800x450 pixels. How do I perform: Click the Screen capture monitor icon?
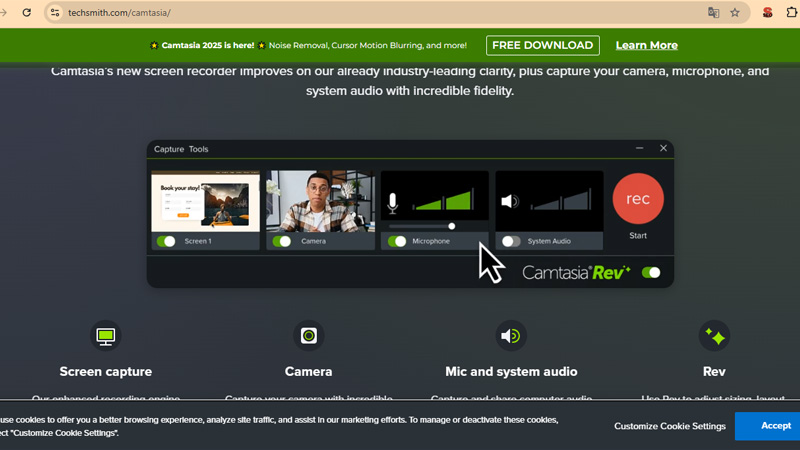[x=106, y=336]
